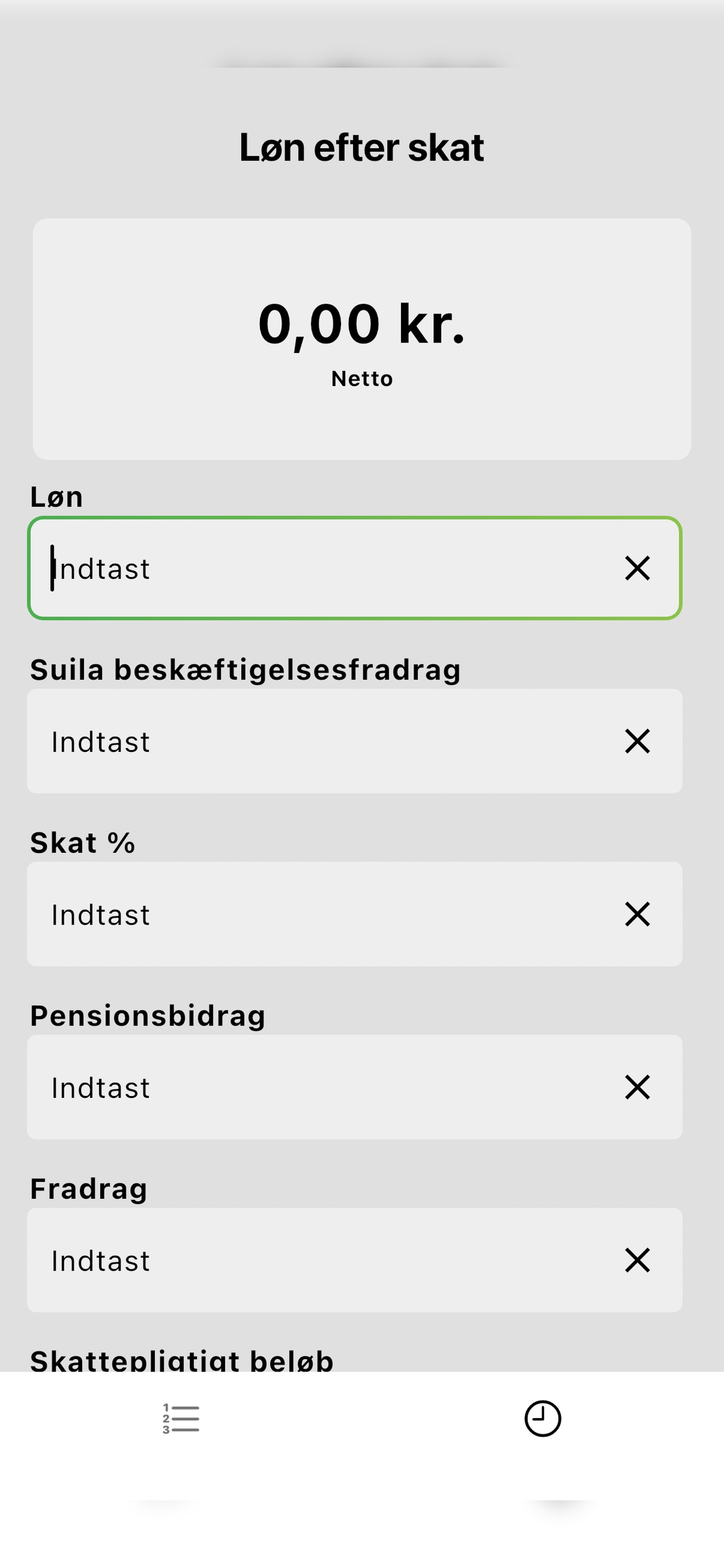724x1568 pixels.
Task: Tap the Skattepligtigt beløb label
Action: click(x=182, y=1360)
